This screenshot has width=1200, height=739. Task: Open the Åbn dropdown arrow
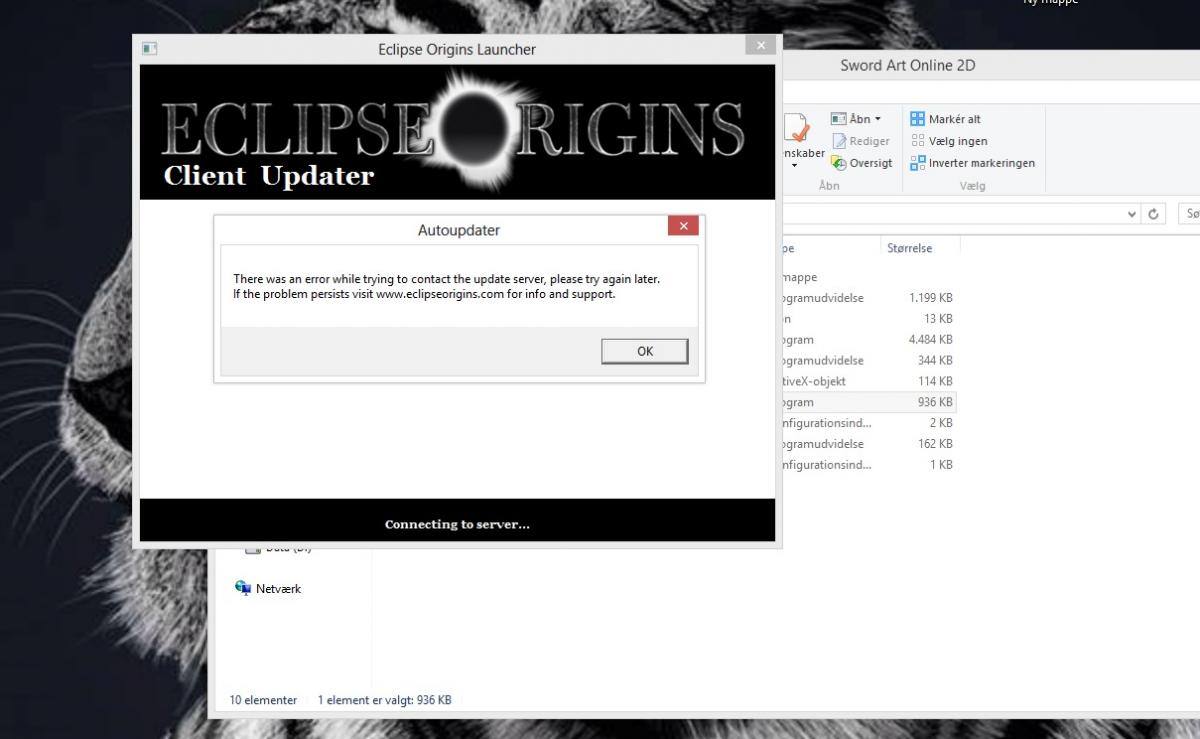878,119
